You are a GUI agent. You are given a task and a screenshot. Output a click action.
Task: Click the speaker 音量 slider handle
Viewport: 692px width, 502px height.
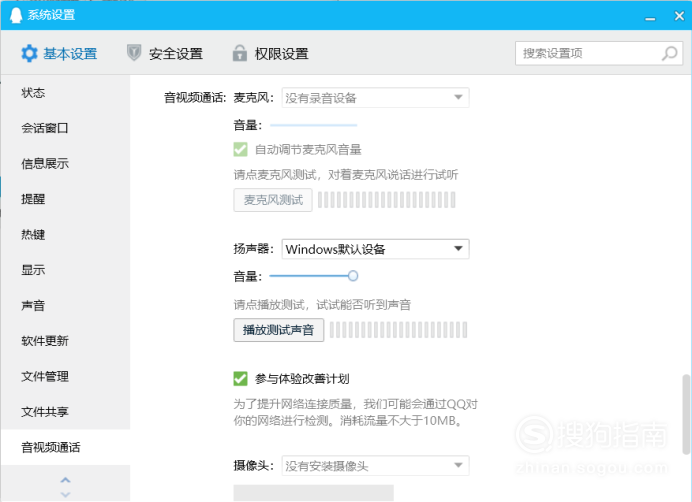coord(353,276)
